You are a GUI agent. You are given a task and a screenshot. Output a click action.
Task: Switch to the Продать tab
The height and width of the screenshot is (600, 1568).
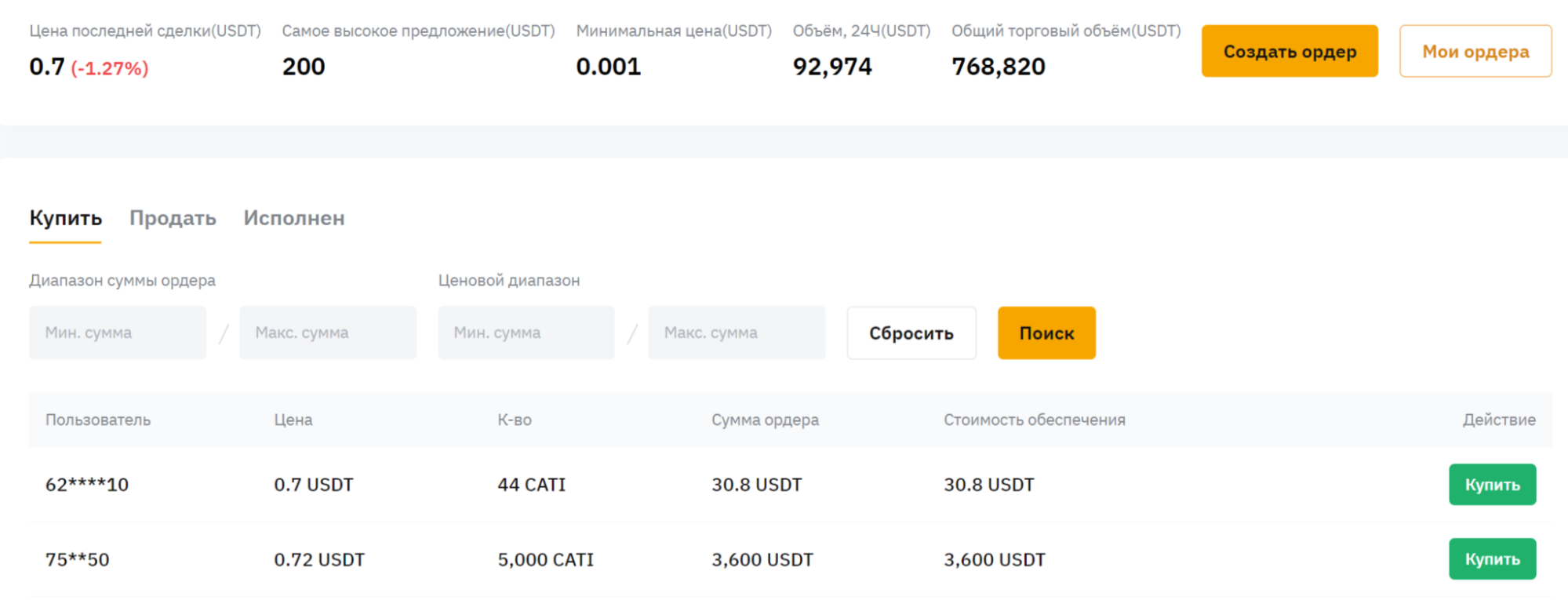pyautogui.click(x=173, y=218)
